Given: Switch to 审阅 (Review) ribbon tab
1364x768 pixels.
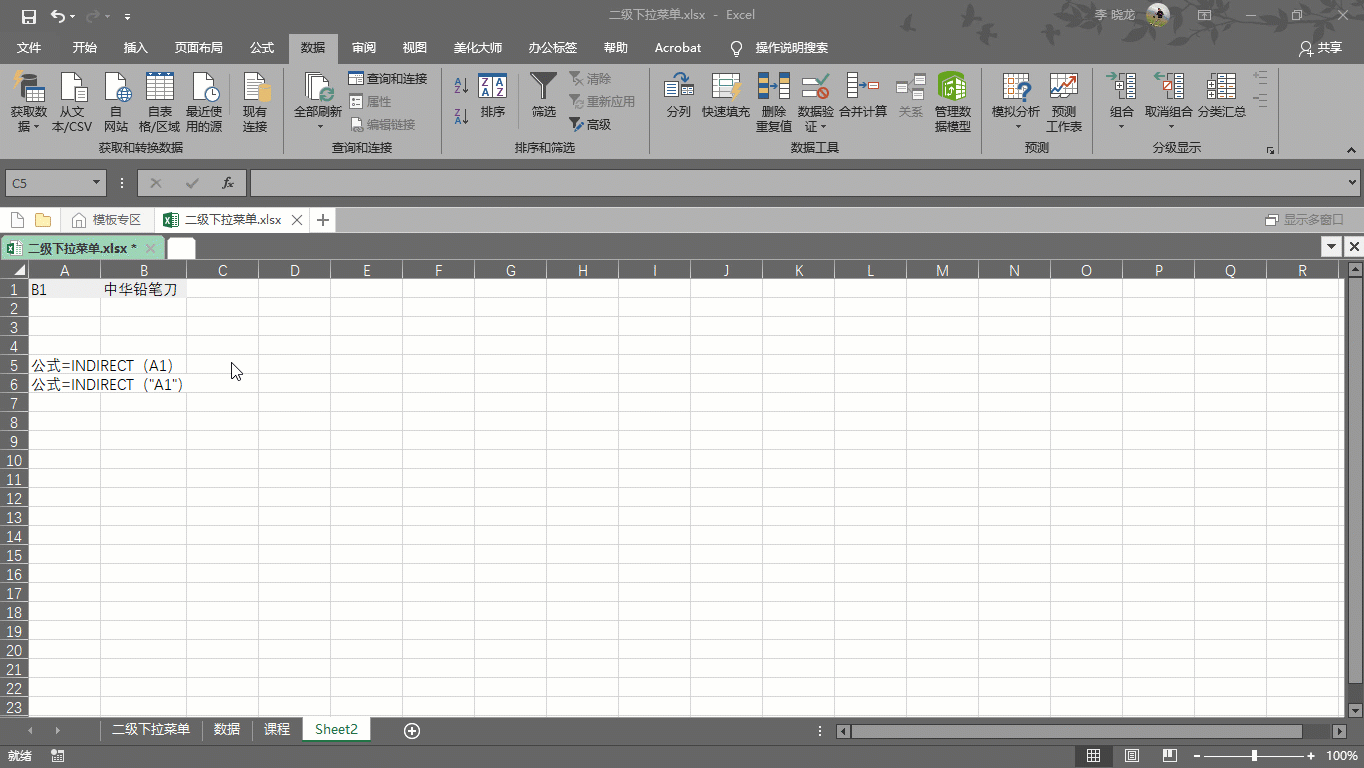Looking at the screenshot, I should coord(364,48).
